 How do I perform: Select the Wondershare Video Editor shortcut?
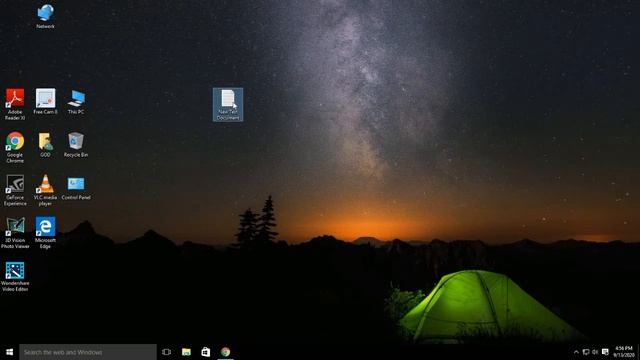coord(15,276)
